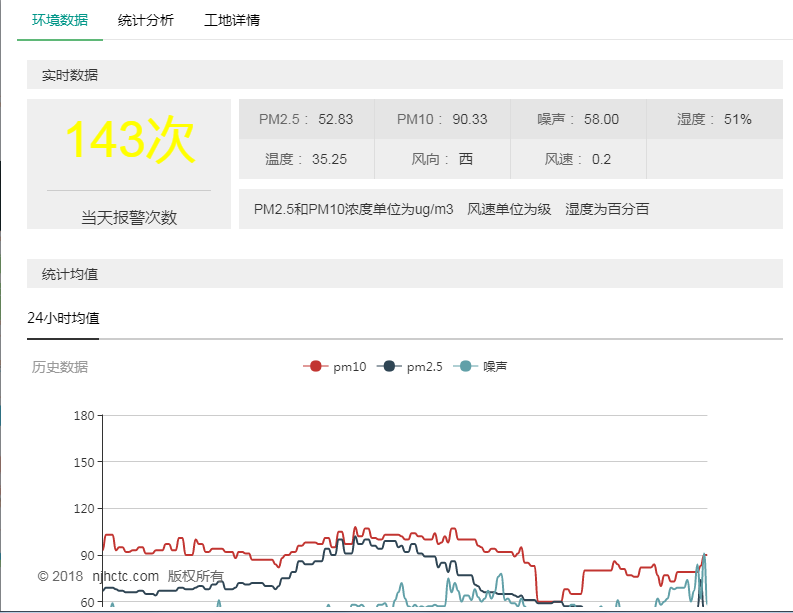The height and width of the screenshot is (613, 793).
Task: Click the PM2.5和PM10浓度单位为ug/m3 note
Action: coord(354,209)
